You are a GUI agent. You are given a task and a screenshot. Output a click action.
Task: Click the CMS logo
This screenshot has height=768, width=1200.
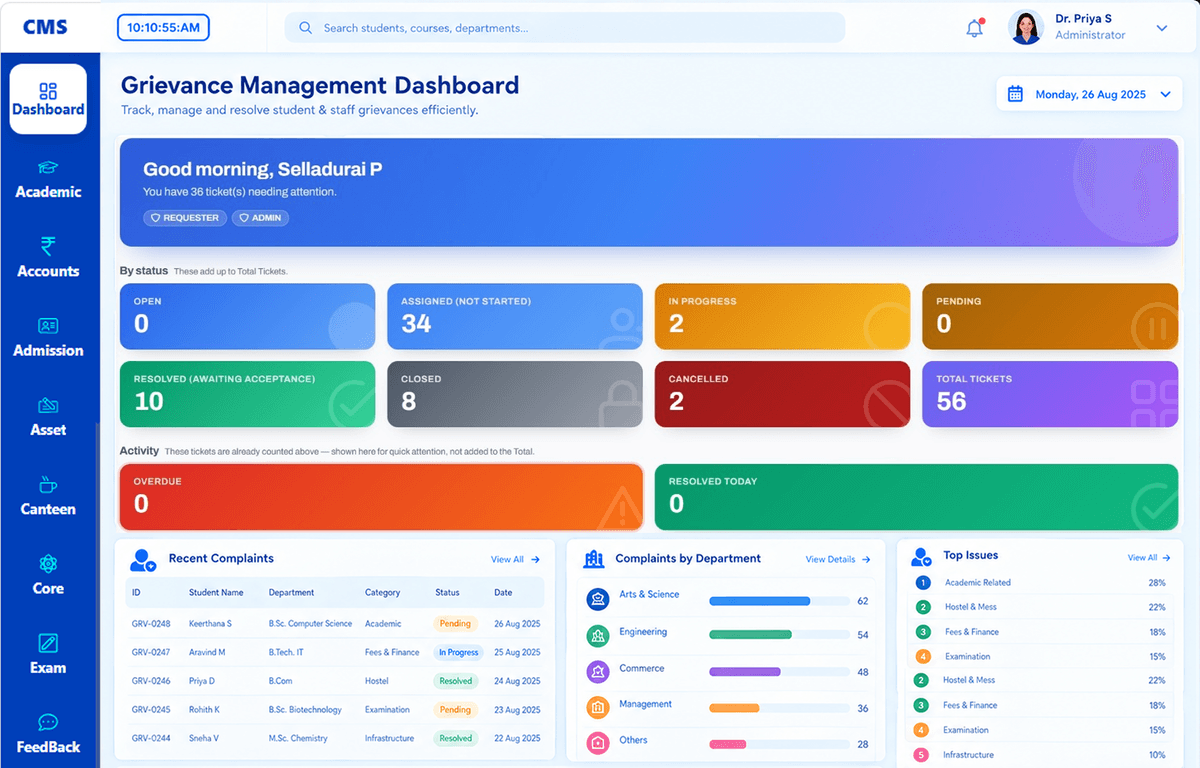click(45, 27)
